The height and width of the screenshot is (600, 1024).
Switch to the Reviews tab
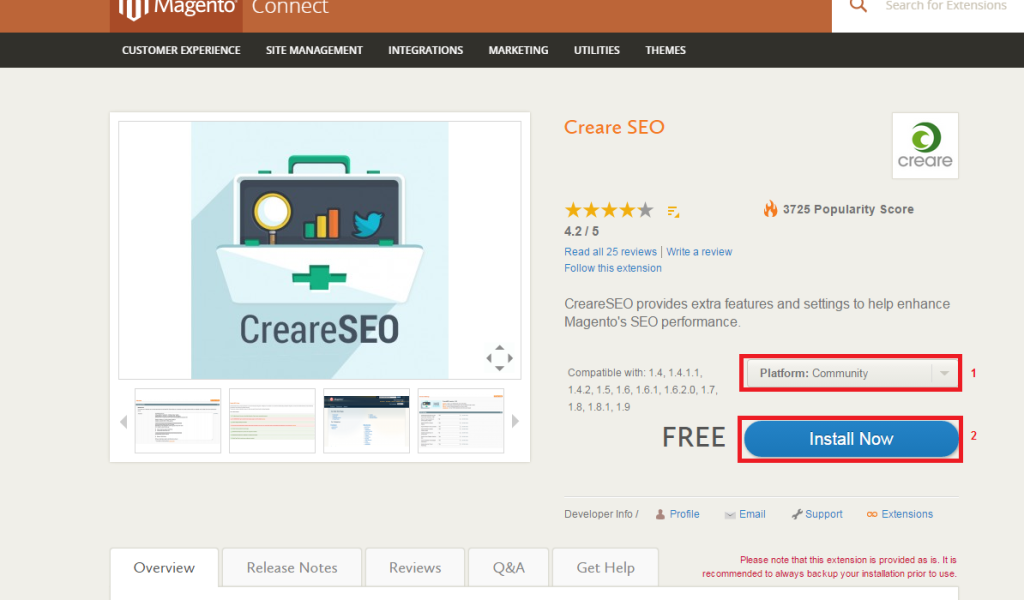[x=415, y=568]
